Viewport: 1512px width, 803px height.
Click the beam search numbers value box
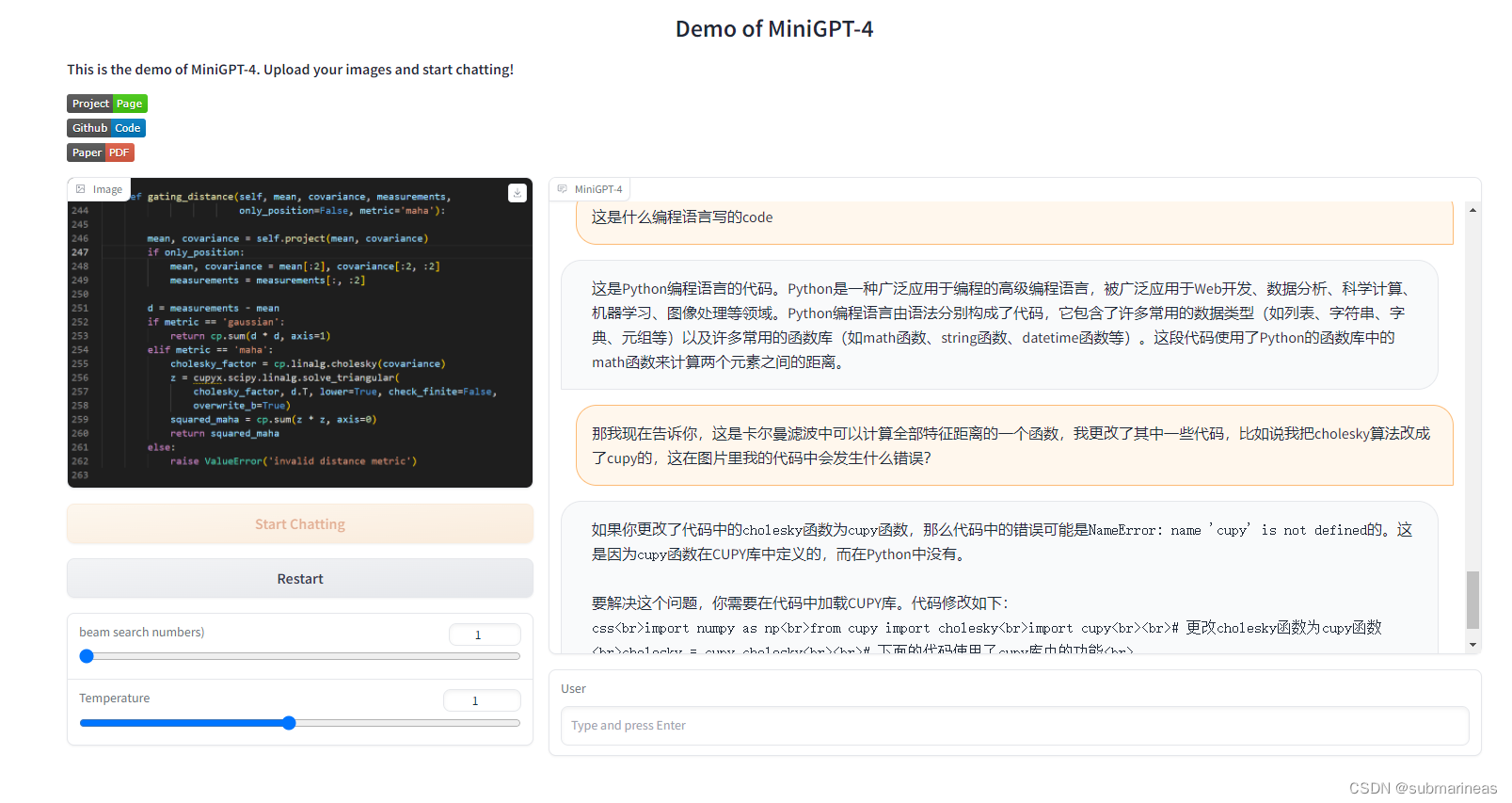tap(485, 634)
